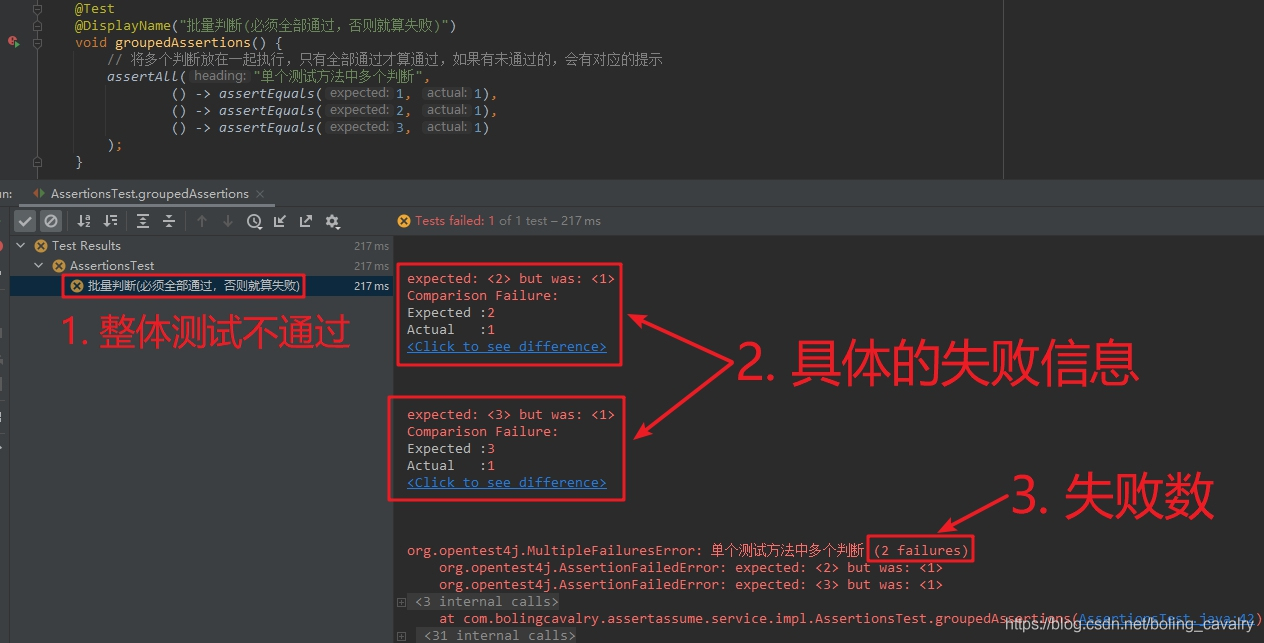Collapse all test result nodes
1264x643 pixels.
tap(169, 221)
